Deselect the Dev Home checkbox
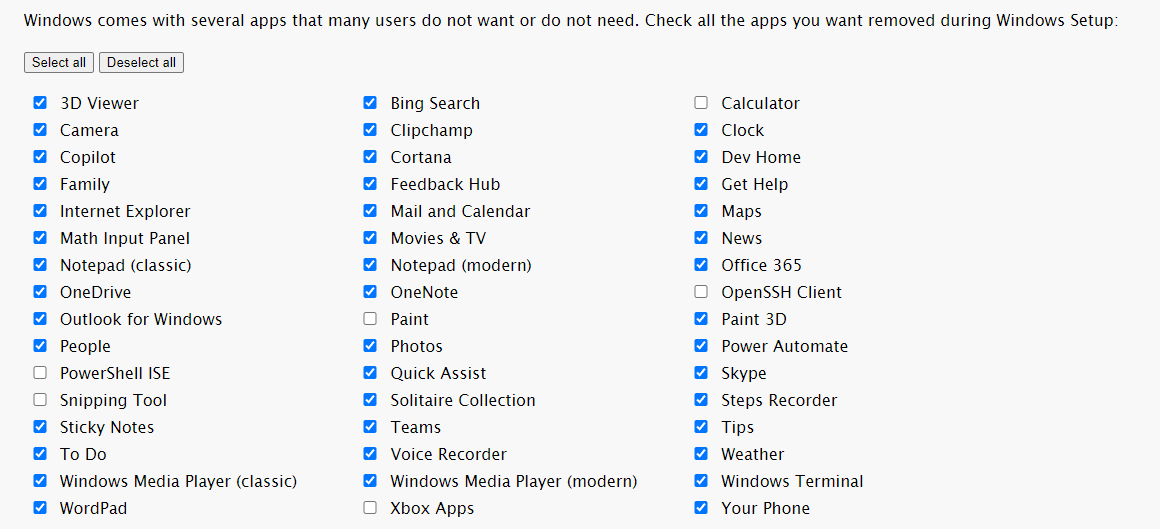 (x=701, y=157)
